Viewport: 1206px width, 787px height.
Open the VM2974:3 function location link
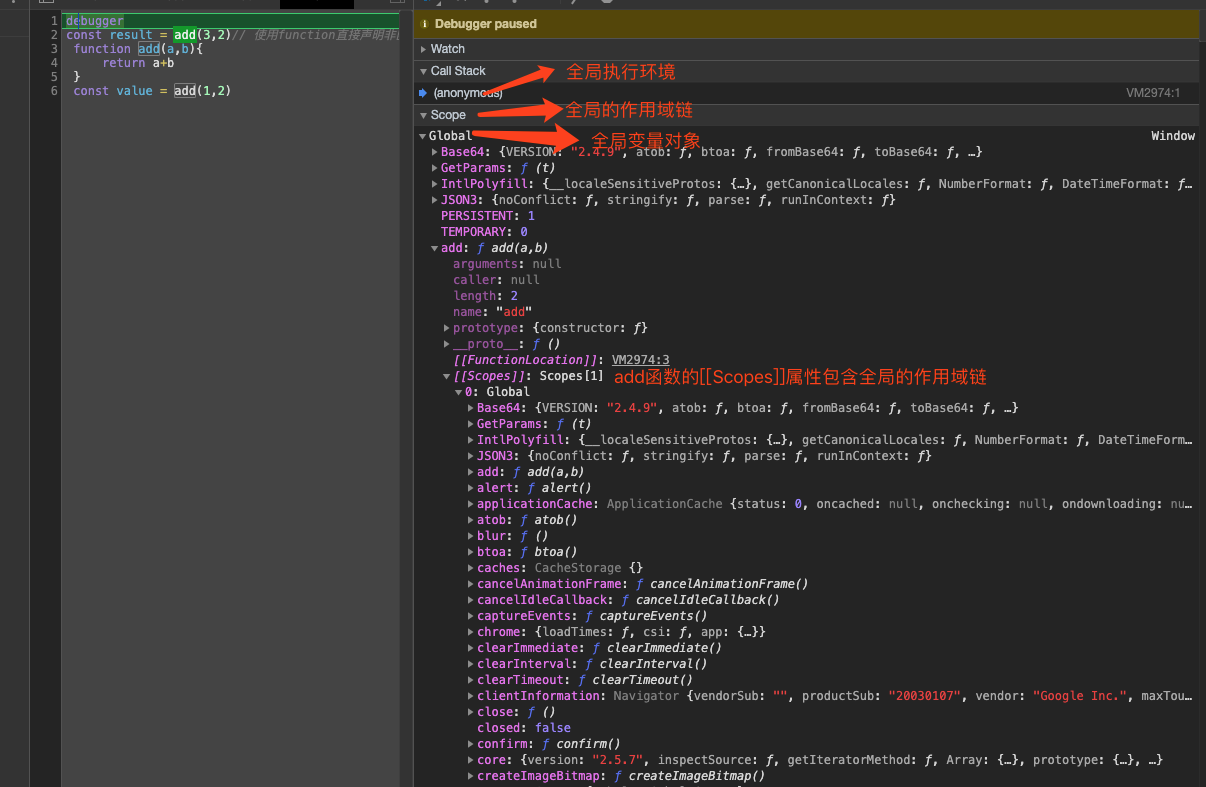pyautogui.click(x=641, y=360)
